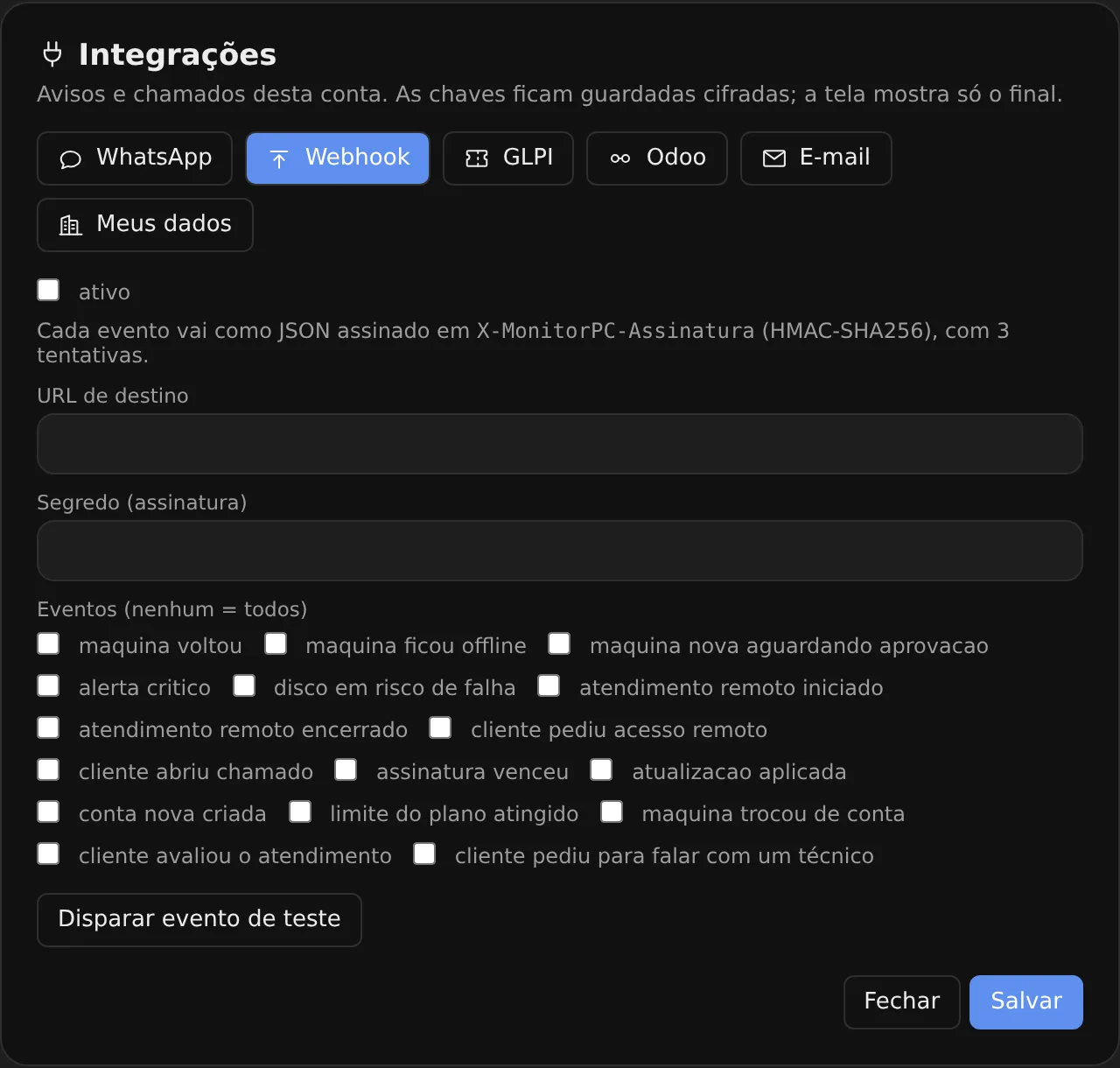Viewport: 1120px width, 1068px height.
Task: Go to the E-mail tab
Action: [816, 158]
